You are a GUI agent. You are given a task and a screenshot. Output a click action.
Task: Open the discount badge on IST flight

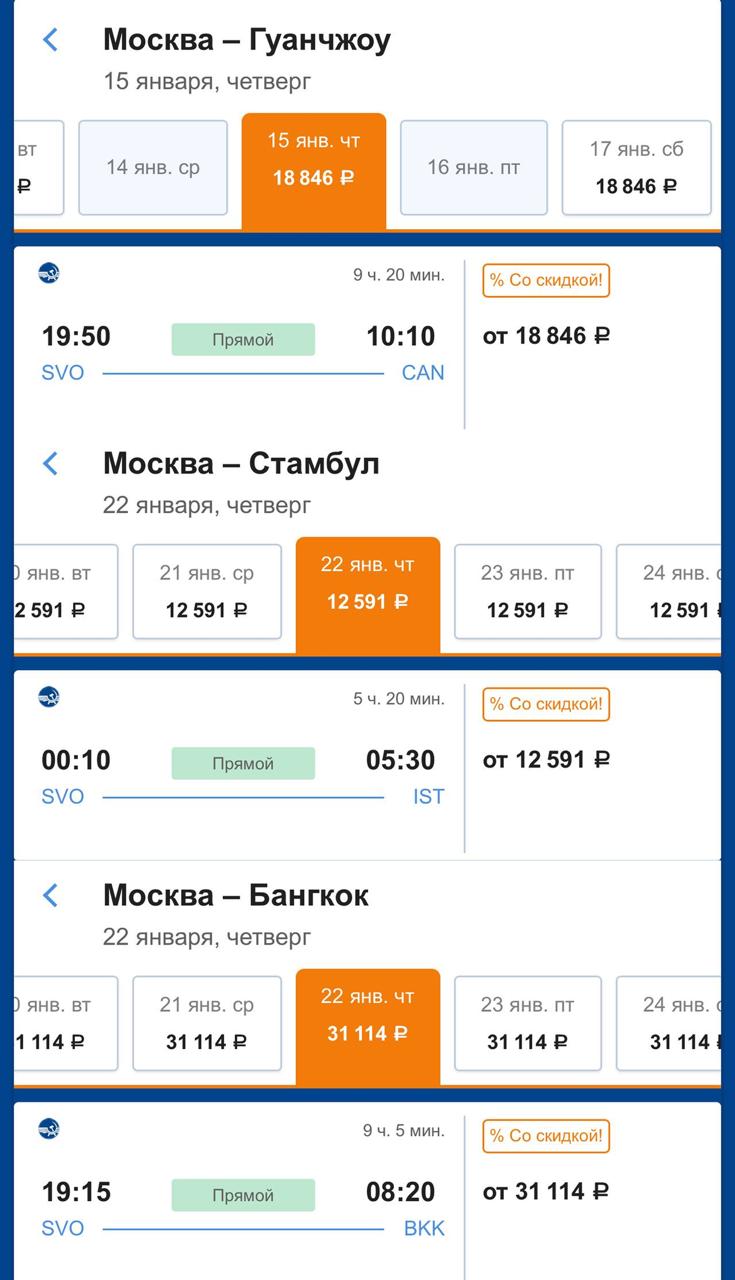(546, 705)
